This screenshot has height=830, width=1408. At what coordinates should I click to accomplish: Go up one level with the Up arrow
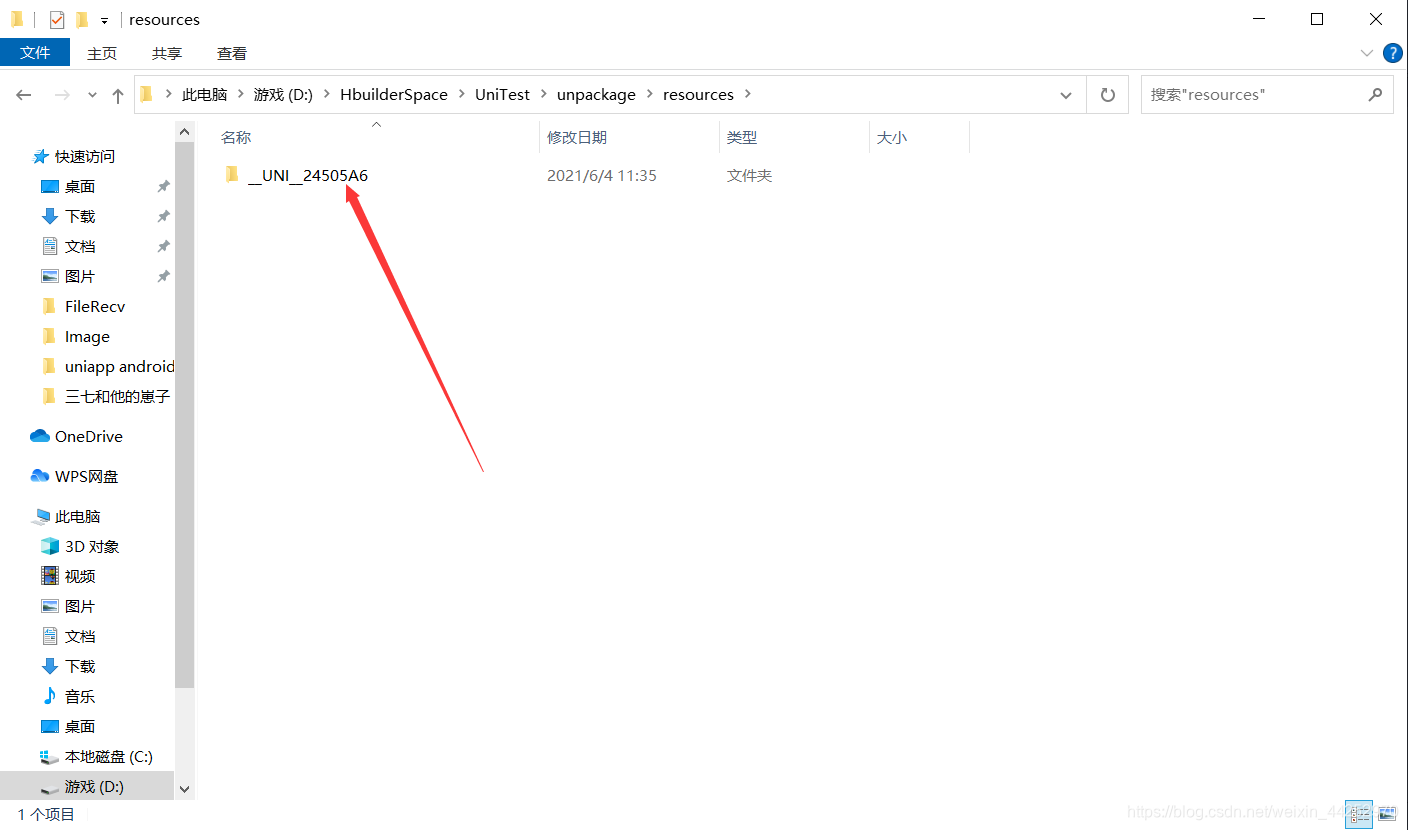118,95
